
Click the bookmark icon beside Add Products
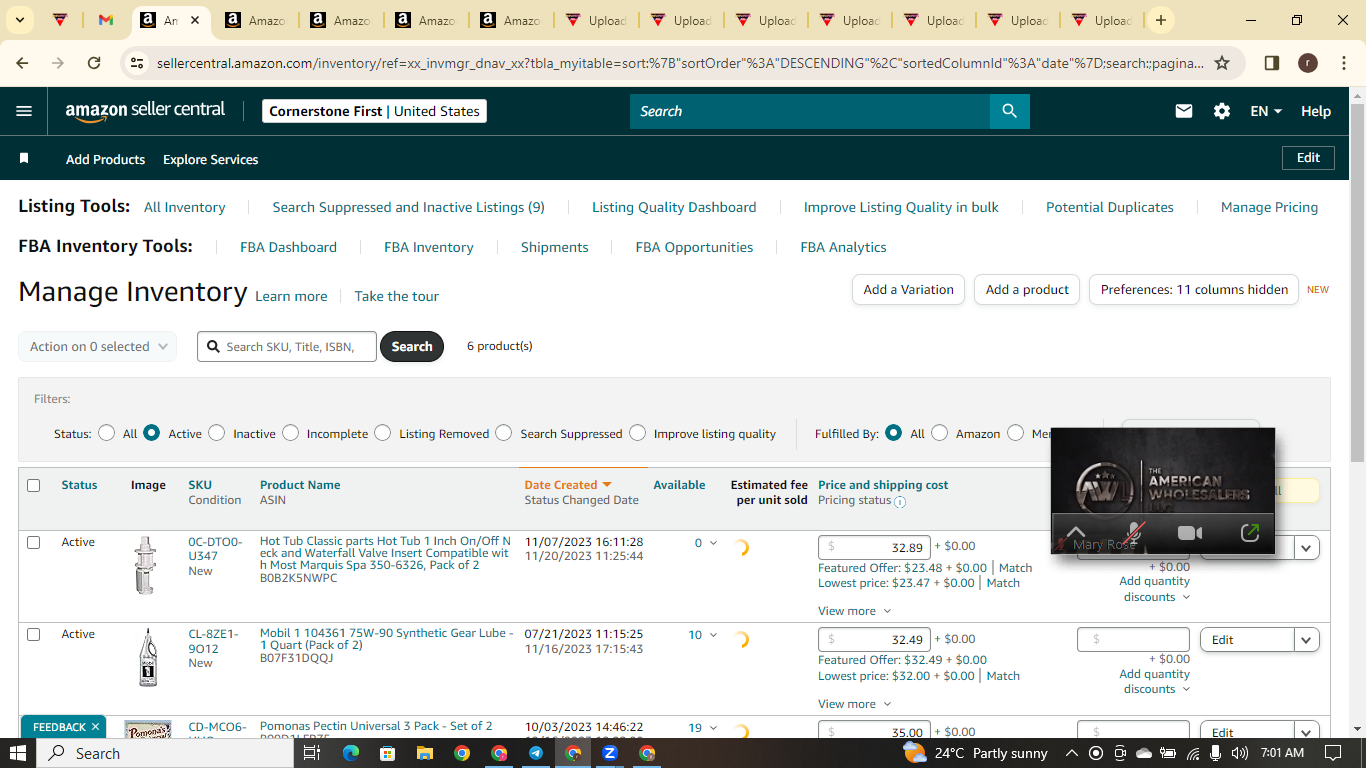24,159
